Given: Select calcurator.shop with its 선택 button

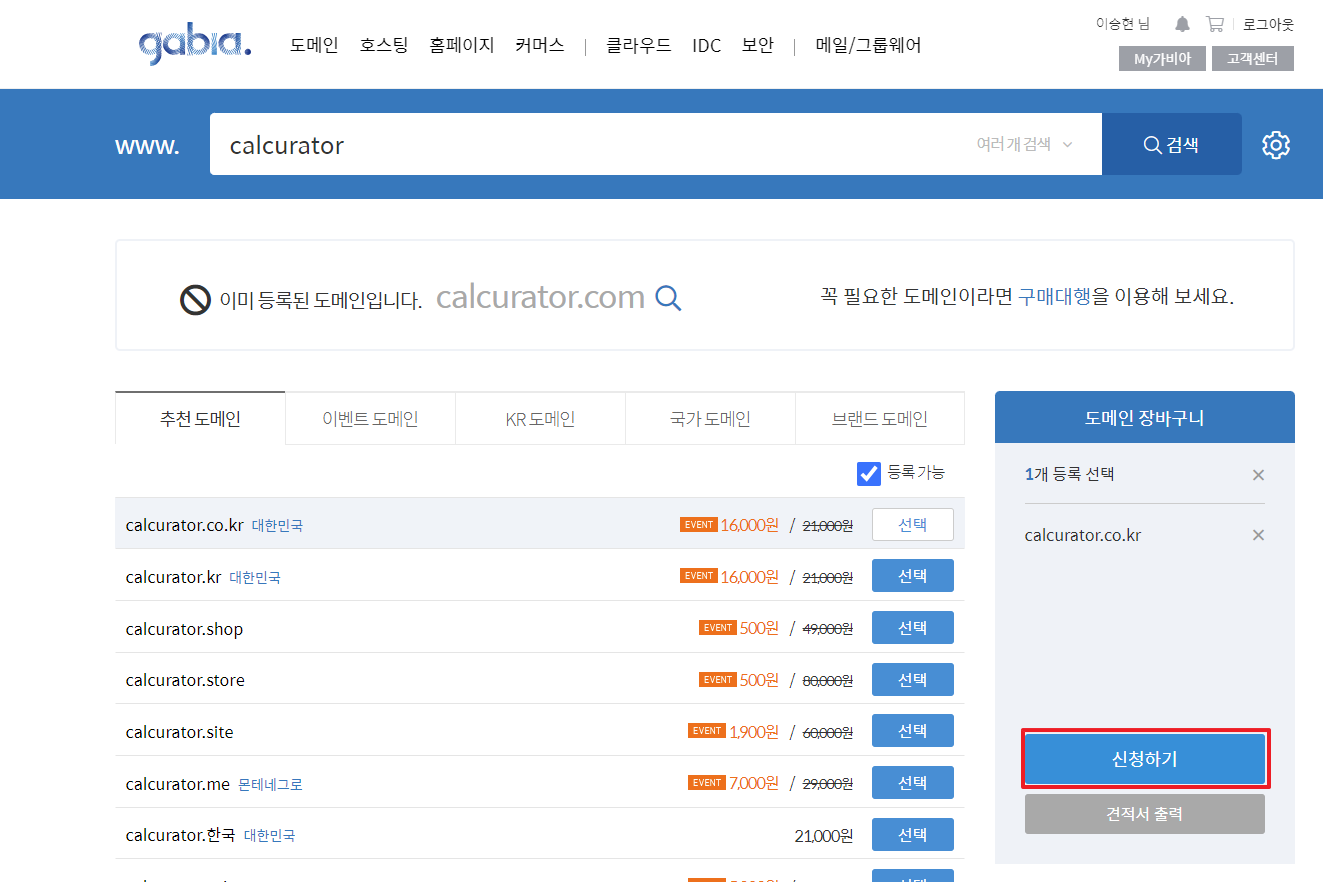Looking at the screenshot, I should pos(912,628).
